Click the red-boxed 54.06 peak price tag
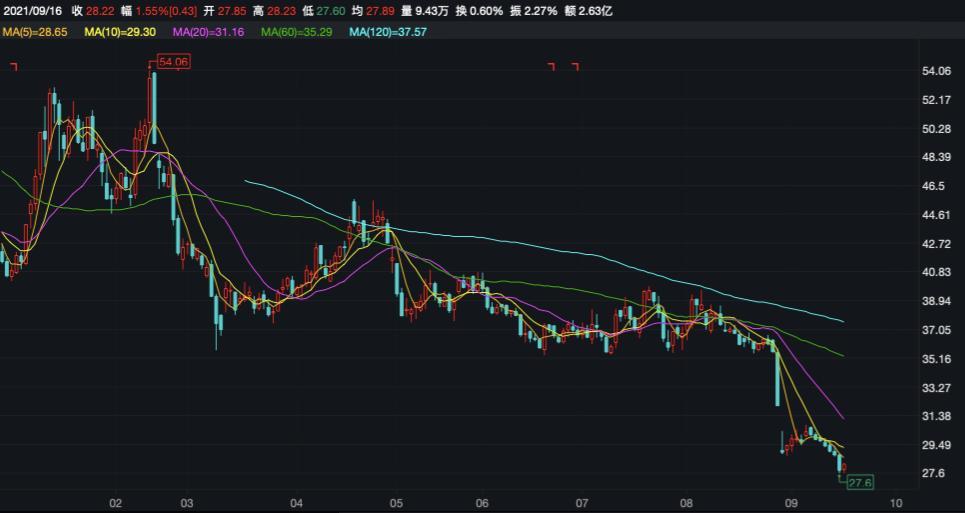Image resolution: width=965 pixels, height=513 pixels. (174, 62)
